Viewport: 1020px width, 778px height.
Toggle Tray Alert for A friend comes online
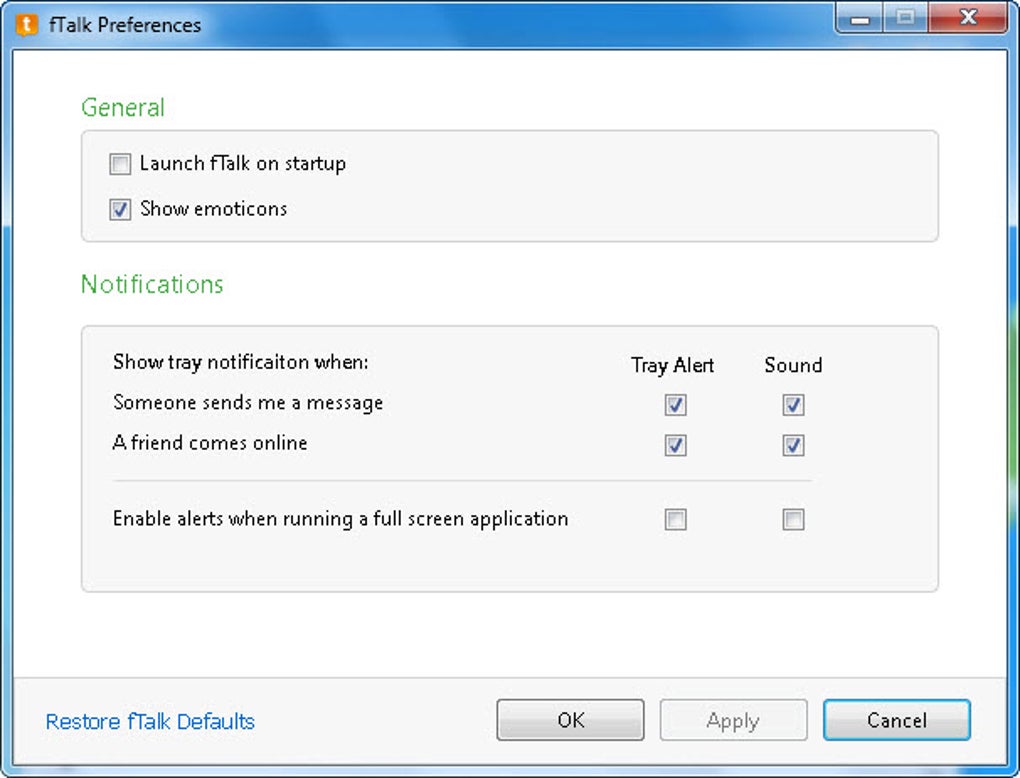pyautogui.click(x=675, y=446)
